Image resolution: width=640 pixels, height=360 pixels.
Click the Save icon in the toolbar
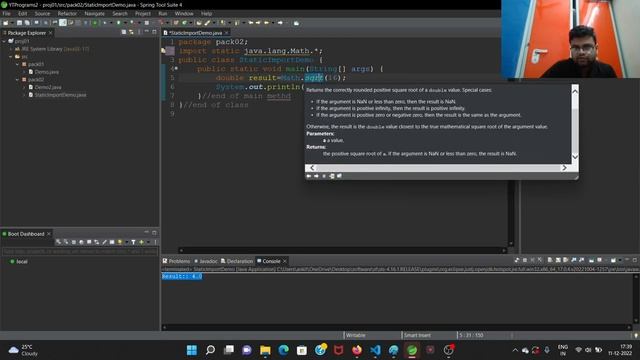(x=19, y=23)
